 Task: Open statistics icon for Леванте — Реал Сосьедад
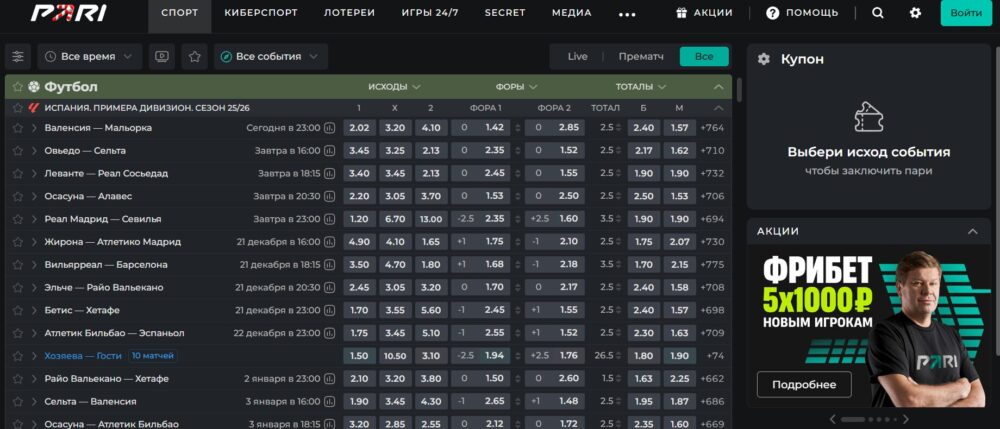[329, 173]
